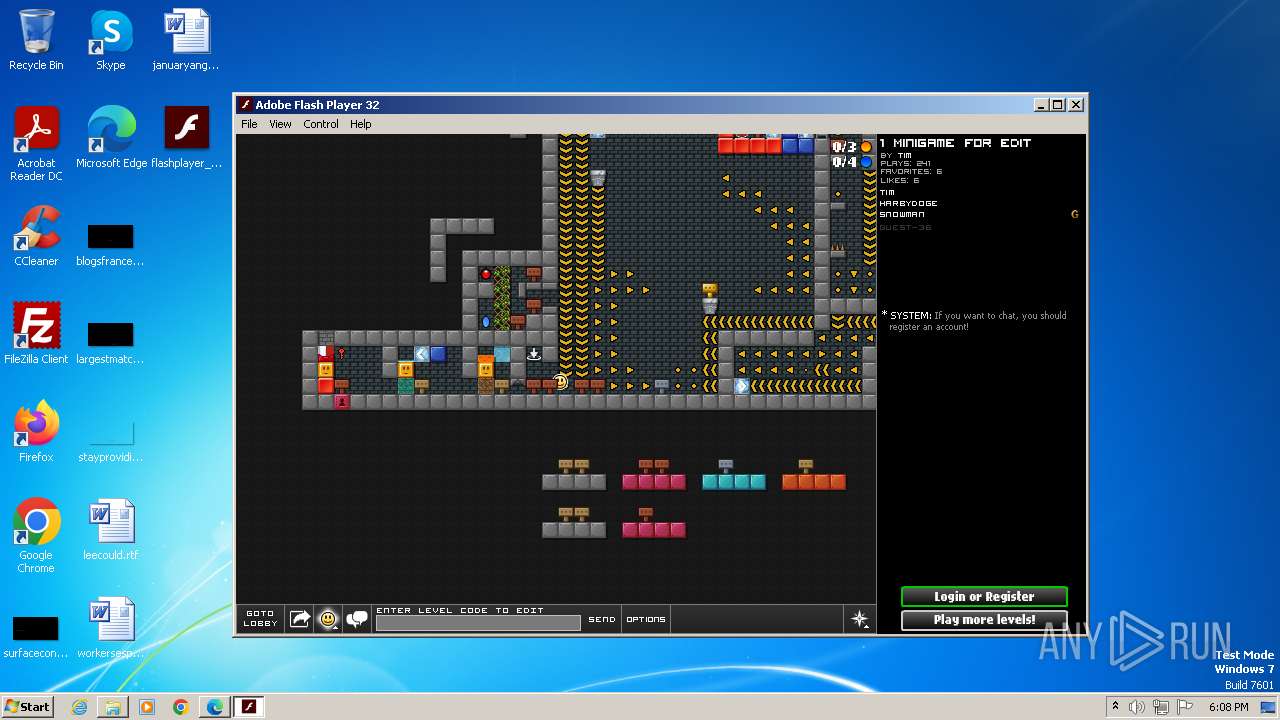This screenshot has width=1280, height=720.
Task: Click Send next to level code
Action: click(x=602, y=620)
